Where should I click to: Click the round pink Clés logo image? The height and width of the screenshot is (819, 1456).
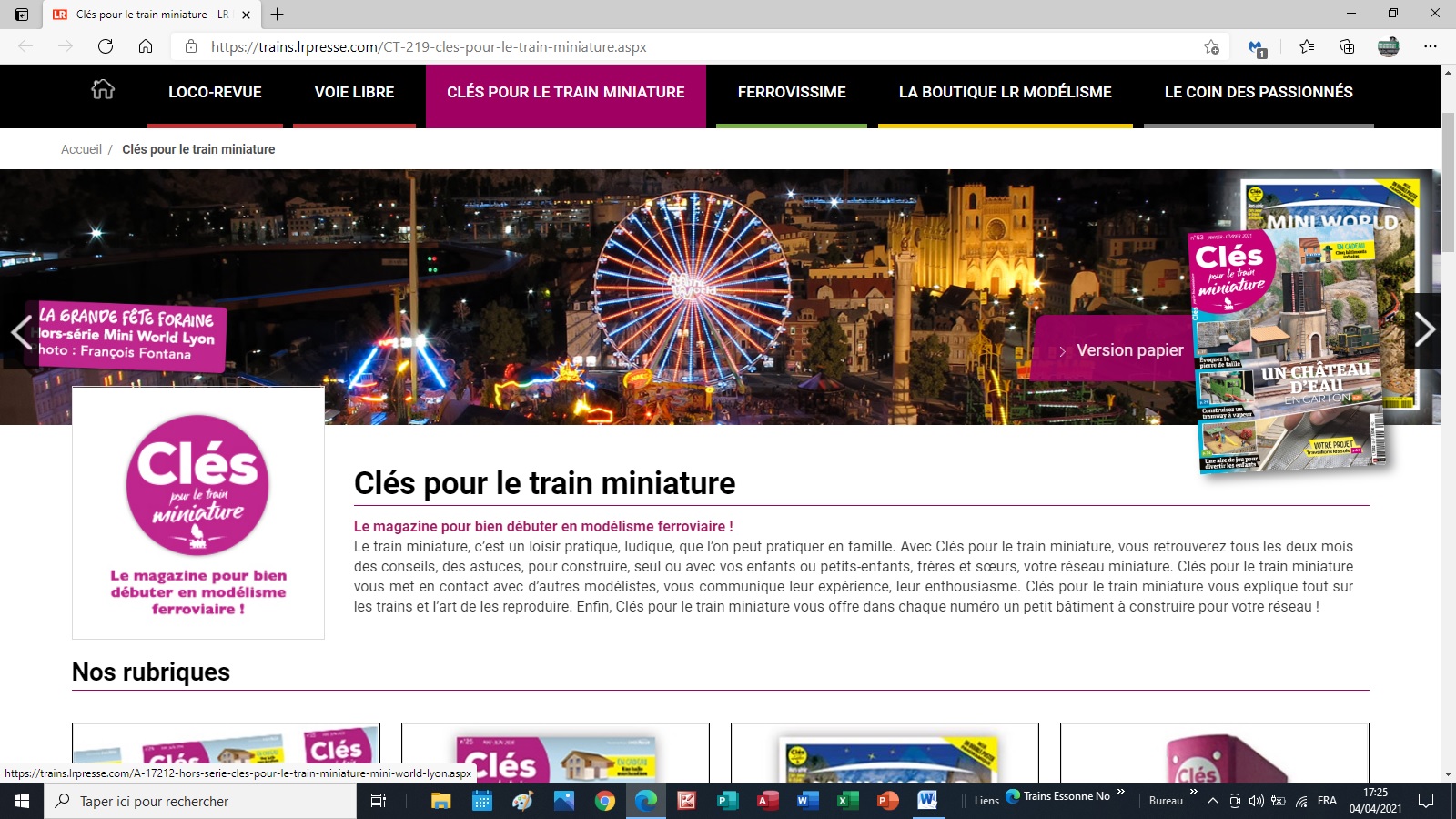pyautogui.click(x=197, y=485)
